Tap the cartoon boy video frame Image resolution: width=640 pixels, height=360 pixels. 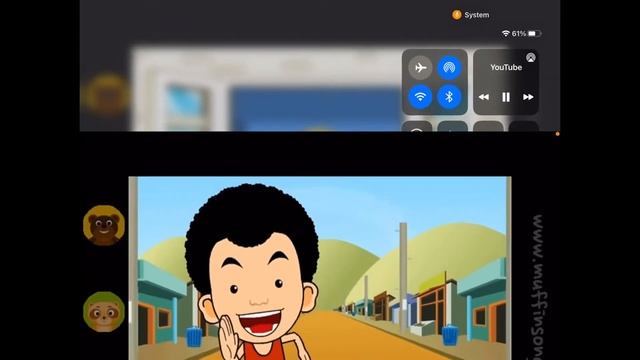point(320,268)
